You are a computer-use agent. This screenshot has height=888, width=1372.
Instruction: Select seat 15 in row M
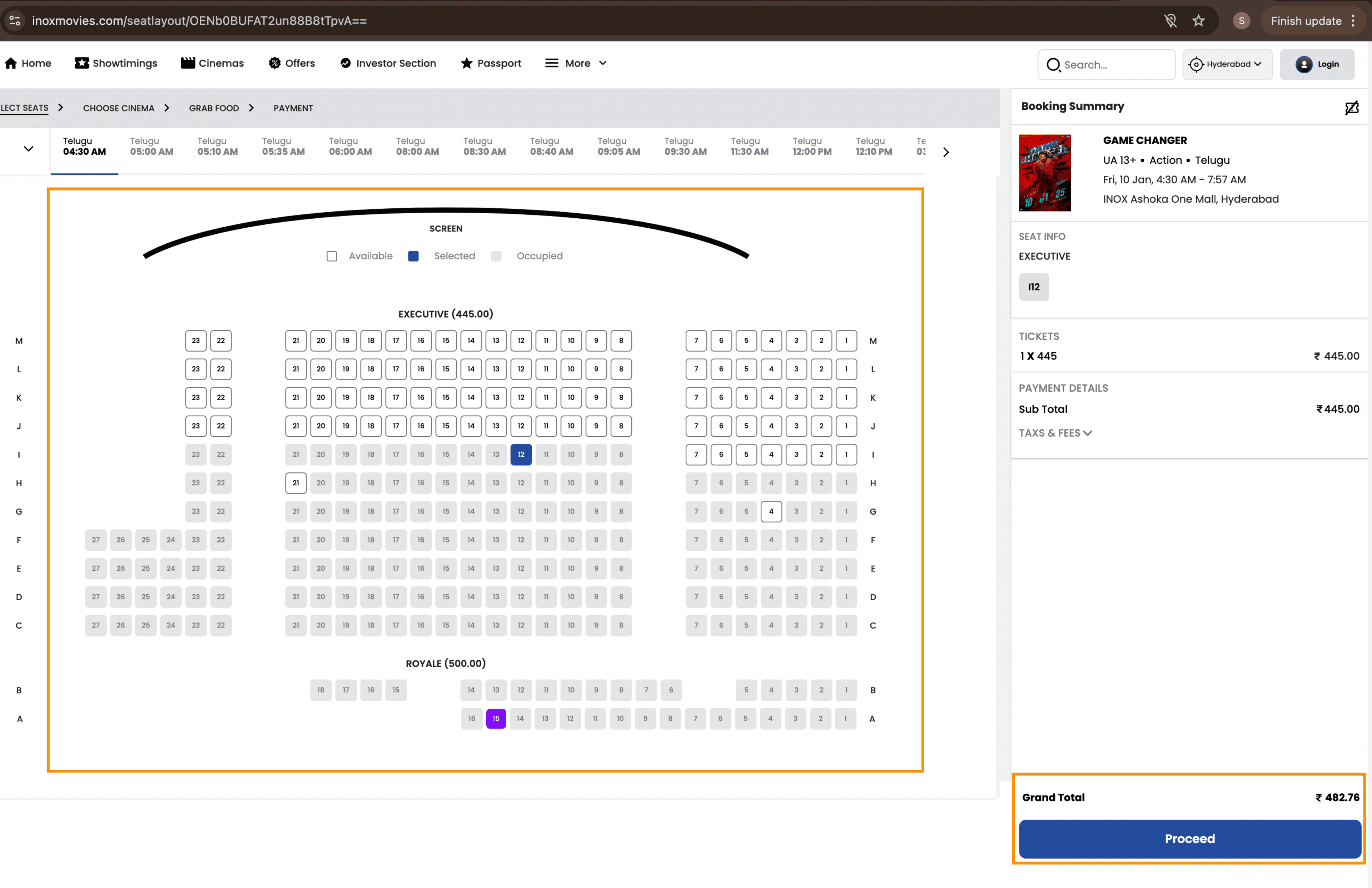446,341
